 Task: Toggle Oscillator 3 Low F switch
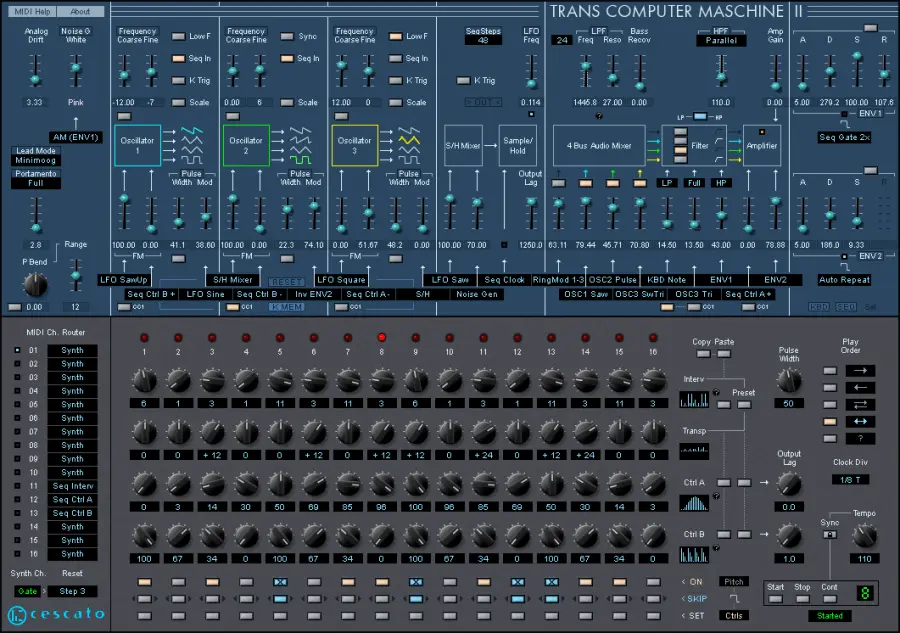click(395, 36)
